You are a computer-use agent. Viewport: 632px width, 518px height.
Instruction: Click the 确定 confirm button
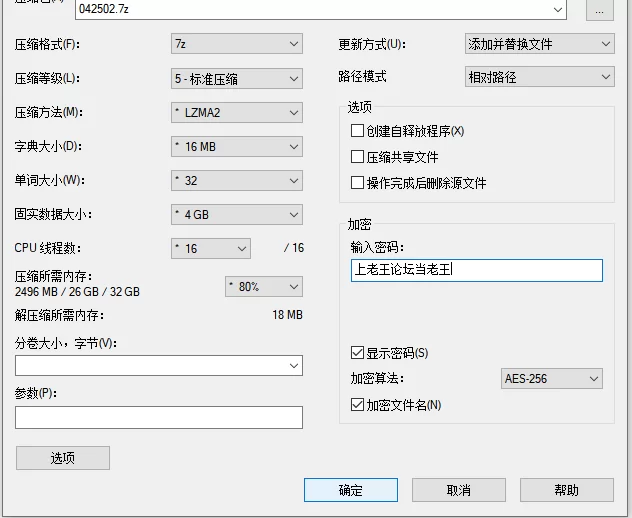coord(351,490)
